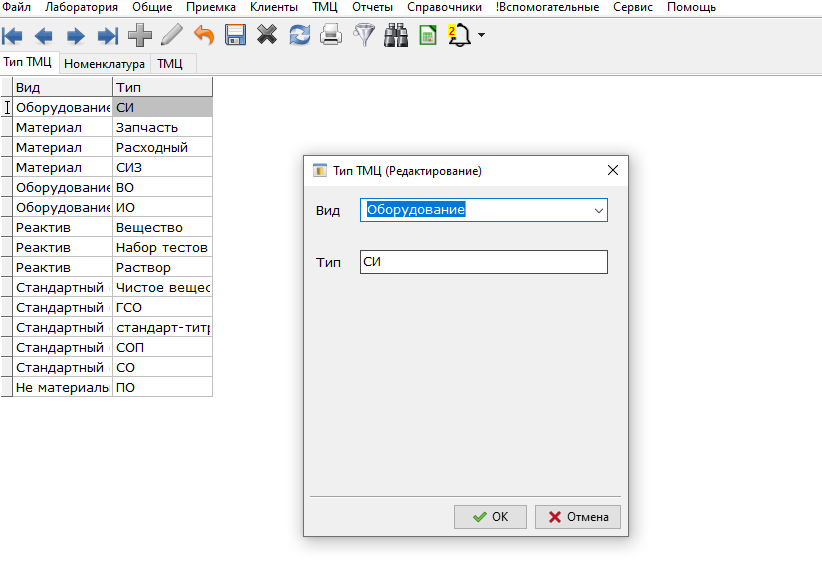Print with the printer icon

331,35
